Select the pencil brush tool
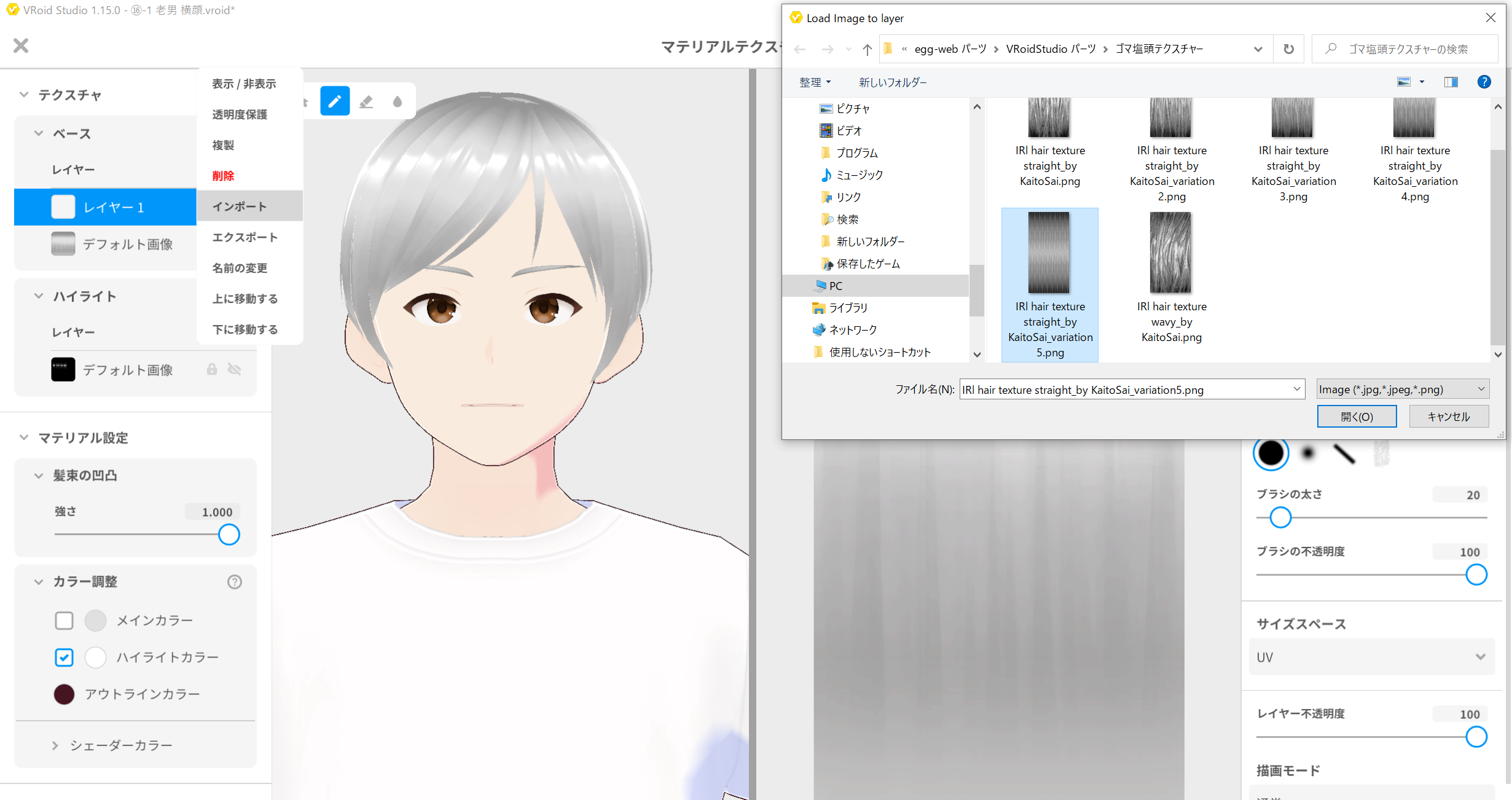 335,101
